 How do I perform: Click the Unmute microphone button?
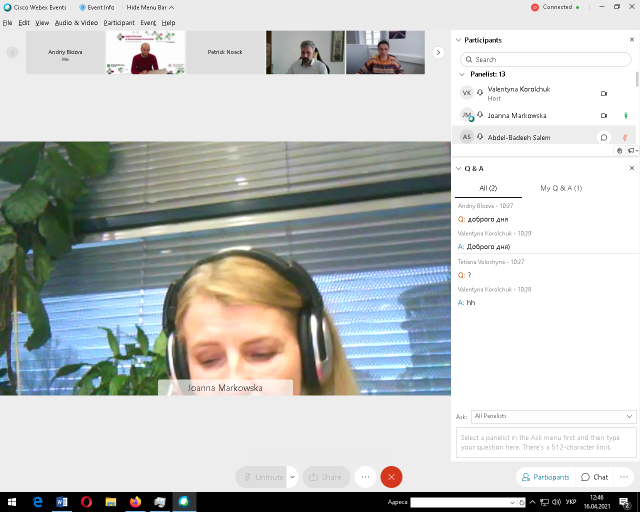(x=262, y=477)
